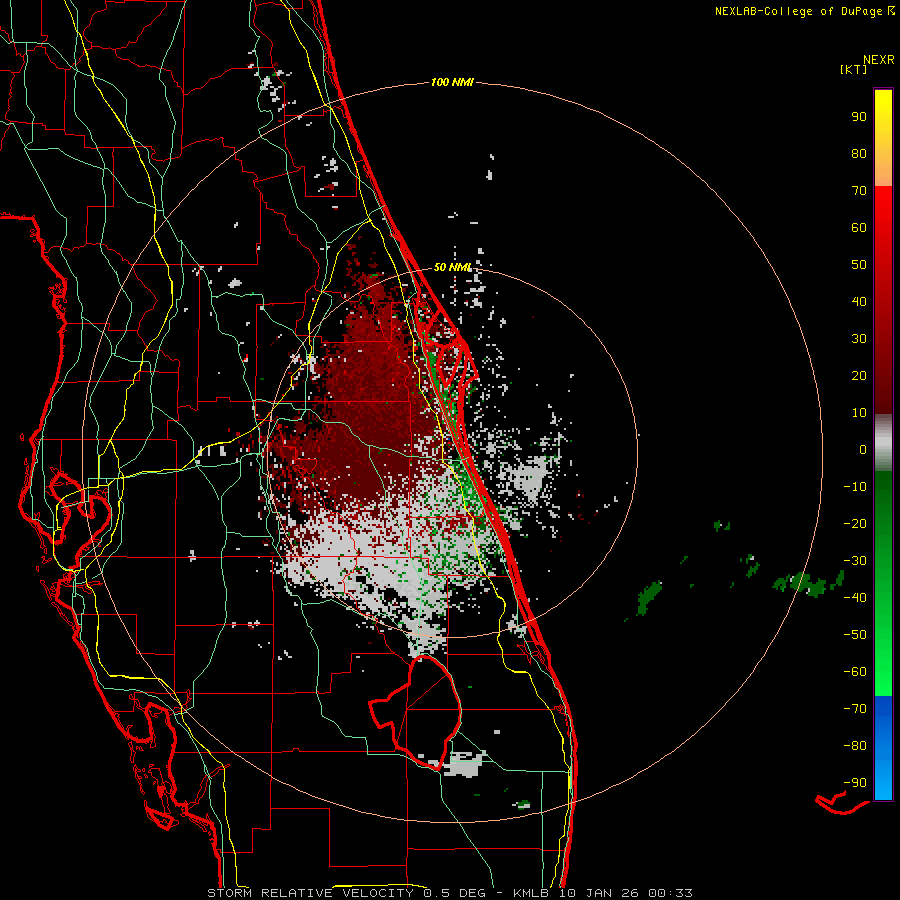Viewport: 900px width, 900px height.
Task: Click the 00:33 timestamp
Action: (x=670, y=893)
